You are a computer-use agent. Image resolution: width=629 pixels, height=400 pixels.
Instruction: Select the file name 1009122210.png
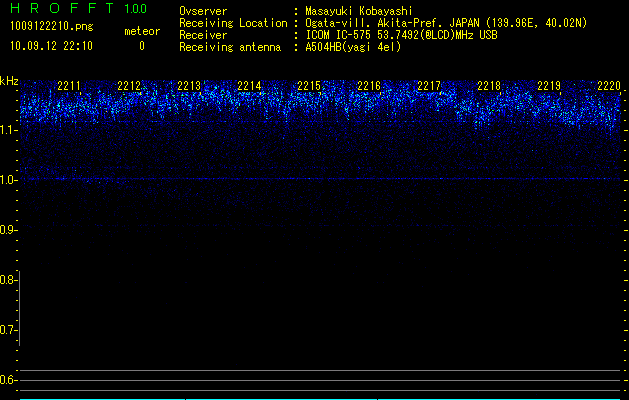(x=52, y=26)
